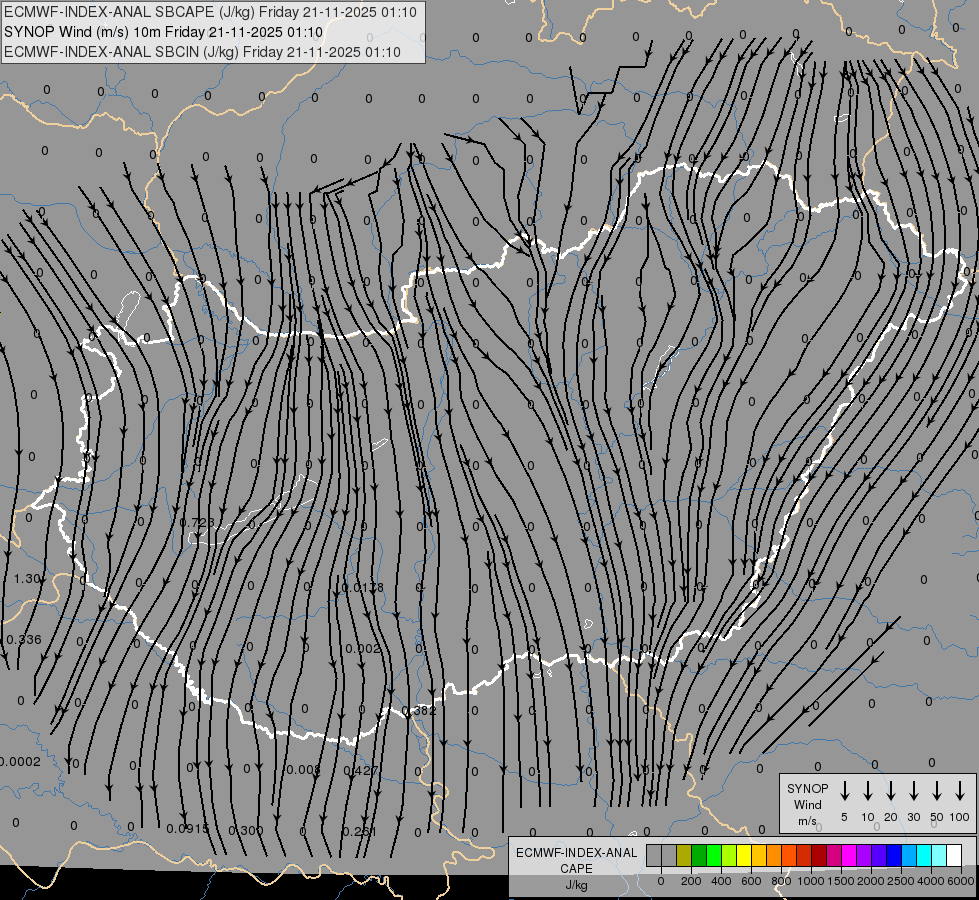
Task: Pick the yellow-green CAPE swatch at 400
Action: [729, 855]
